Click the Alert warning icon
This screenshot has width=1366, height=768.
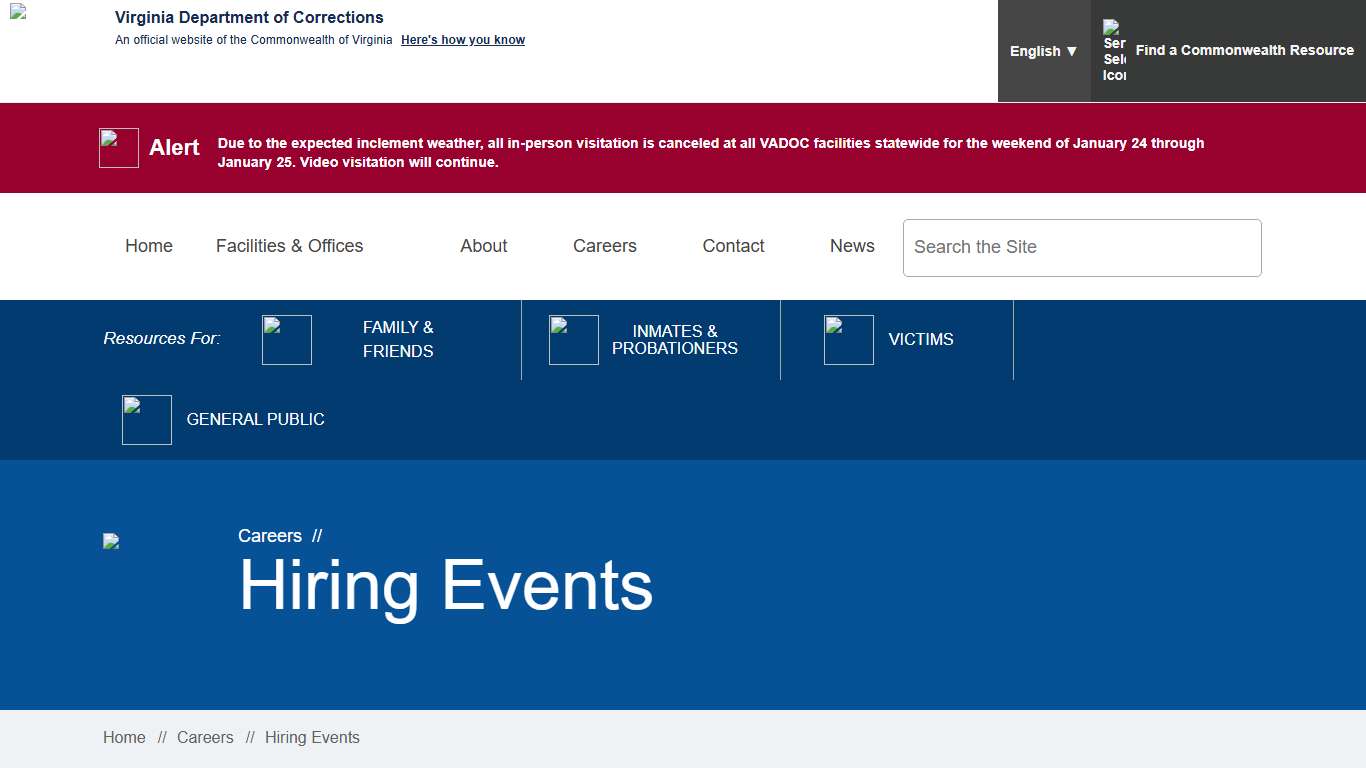click(x=118, y=147)
